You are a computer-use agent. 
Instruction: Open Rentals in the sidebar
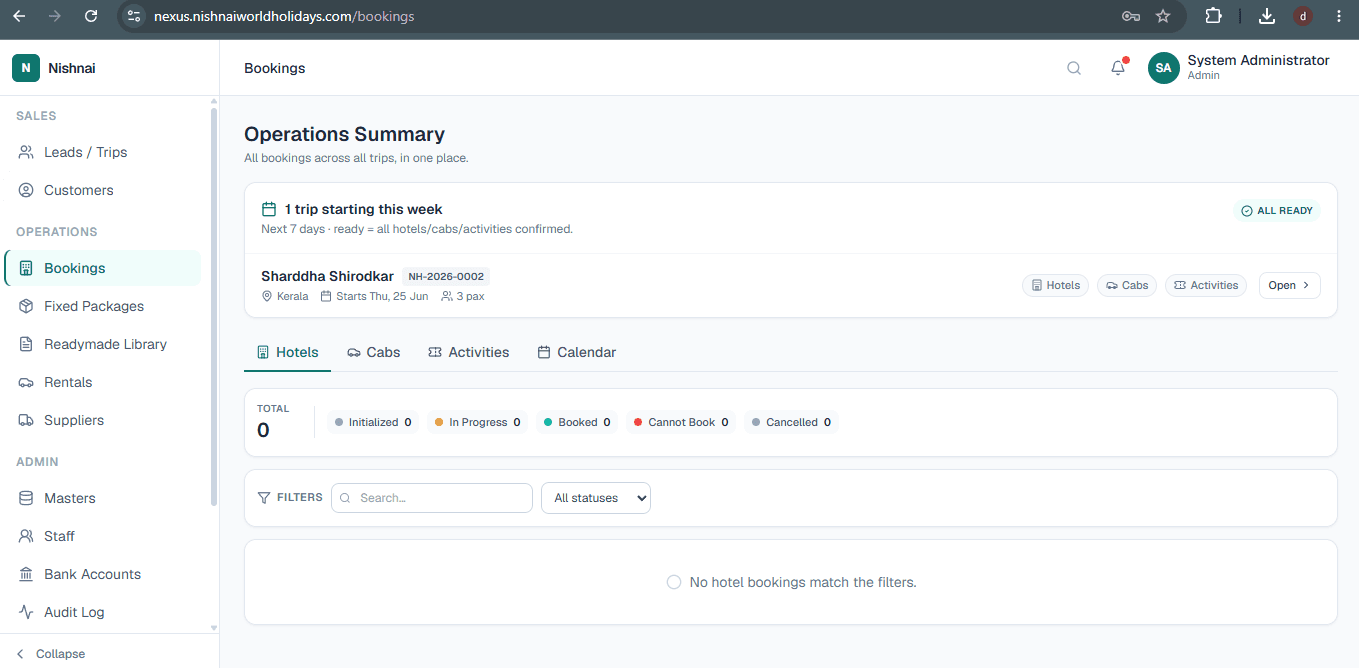103,382
